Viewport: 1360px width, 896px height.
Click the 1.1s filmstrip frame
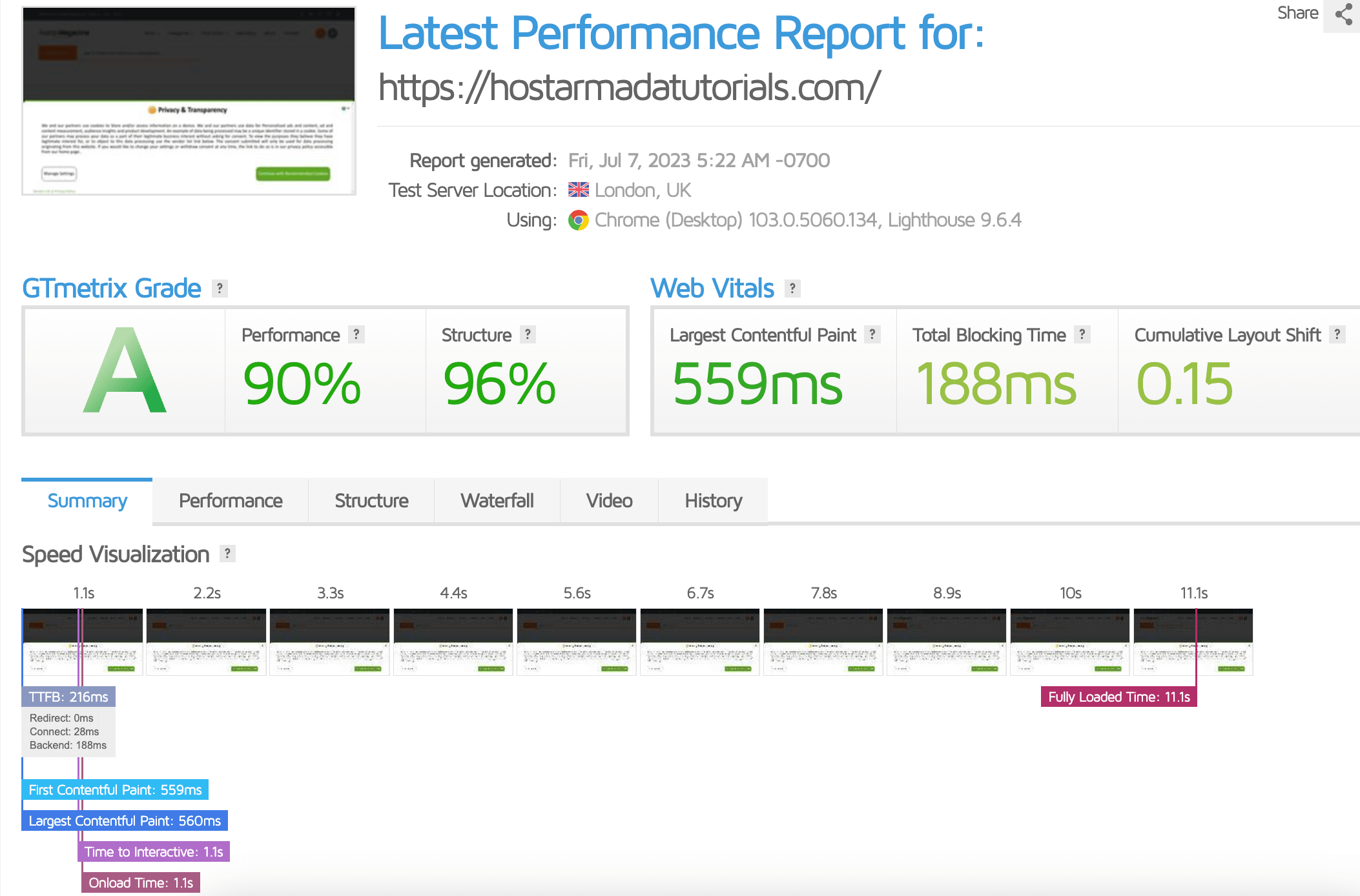(x=83, y=642)
